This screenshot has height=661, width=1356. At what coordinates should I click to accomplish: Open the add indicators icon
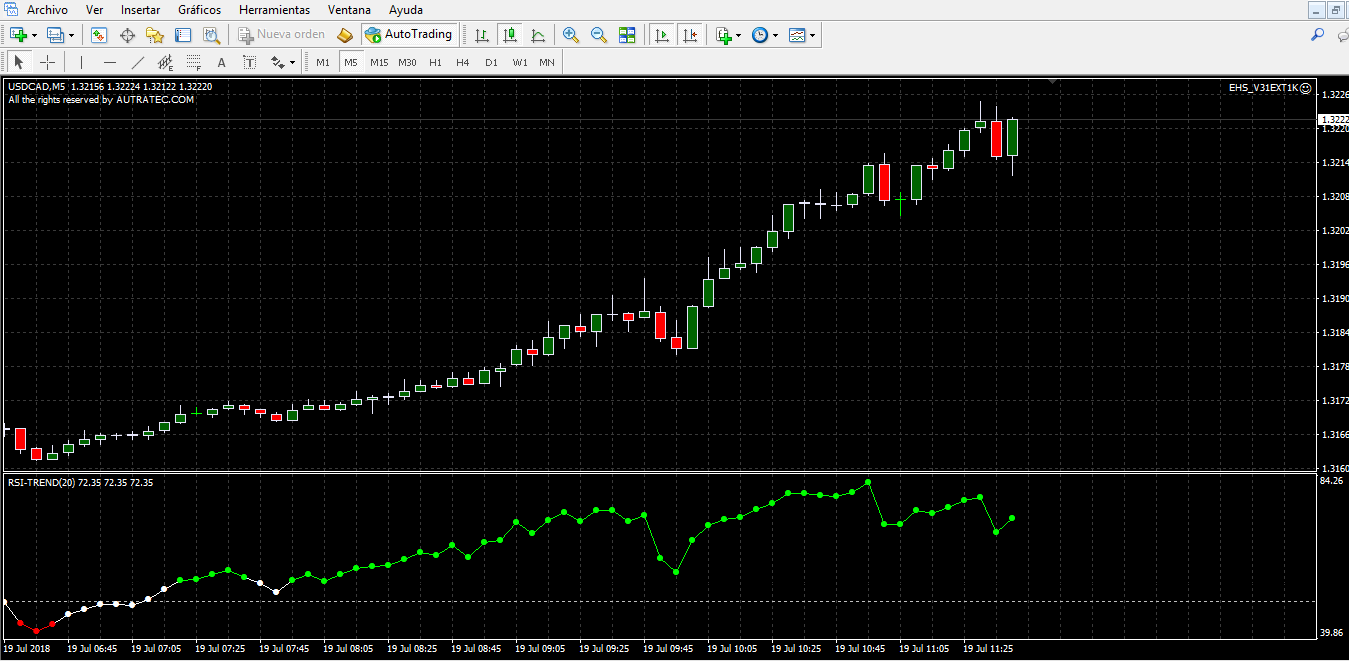724,35
